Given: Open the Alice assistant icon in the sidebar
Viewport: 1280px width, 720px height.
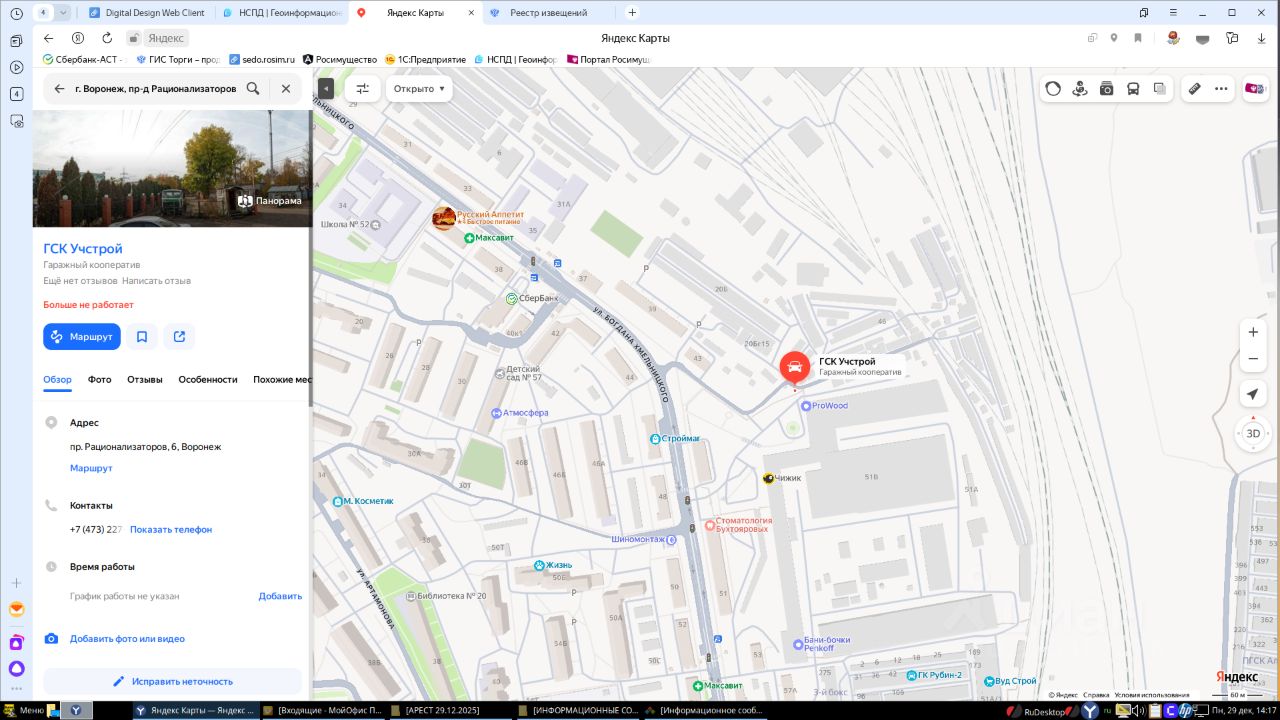Looking at the screenshot, I should click(x=16, y=668).
